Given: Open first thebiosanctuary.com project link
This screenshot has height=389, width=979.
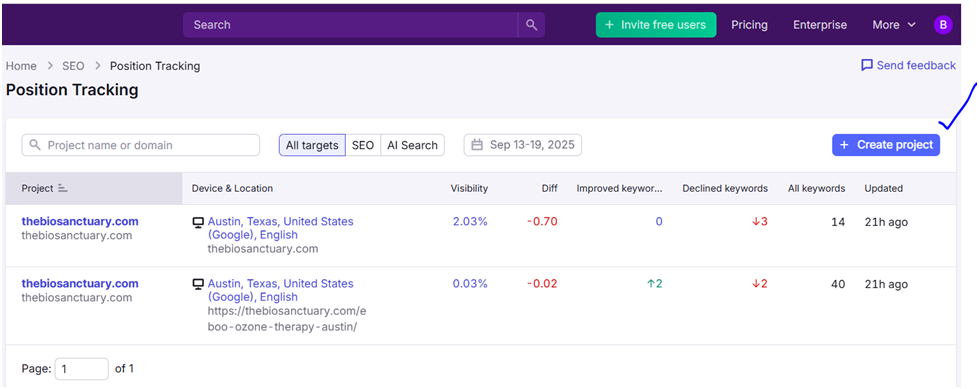Looking at the screenshot, I should [x=80, y=221].
